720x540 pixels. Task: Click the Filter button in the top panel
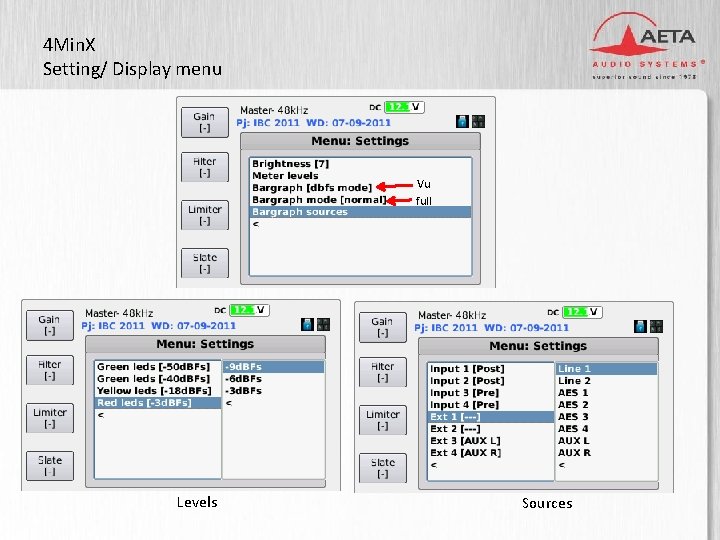point(205,167)
